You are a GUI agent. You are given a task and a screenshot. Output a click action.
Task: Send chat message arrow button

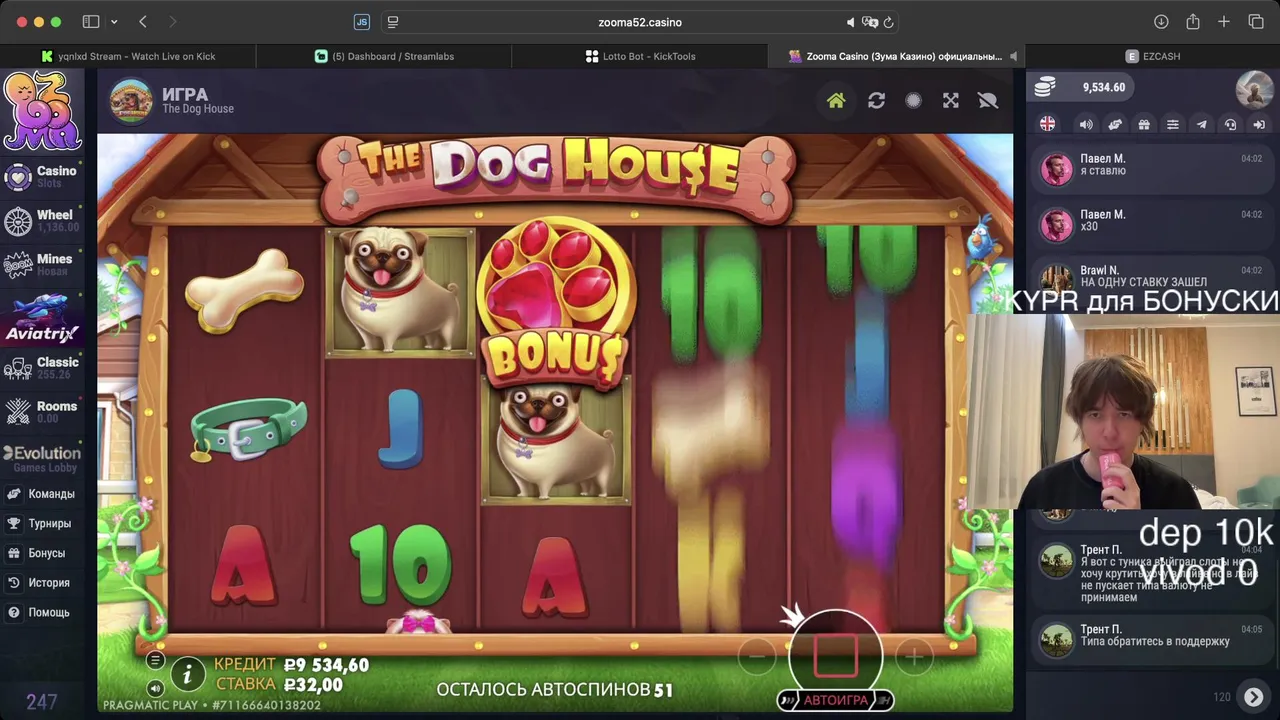click(x=1253, y=697)
